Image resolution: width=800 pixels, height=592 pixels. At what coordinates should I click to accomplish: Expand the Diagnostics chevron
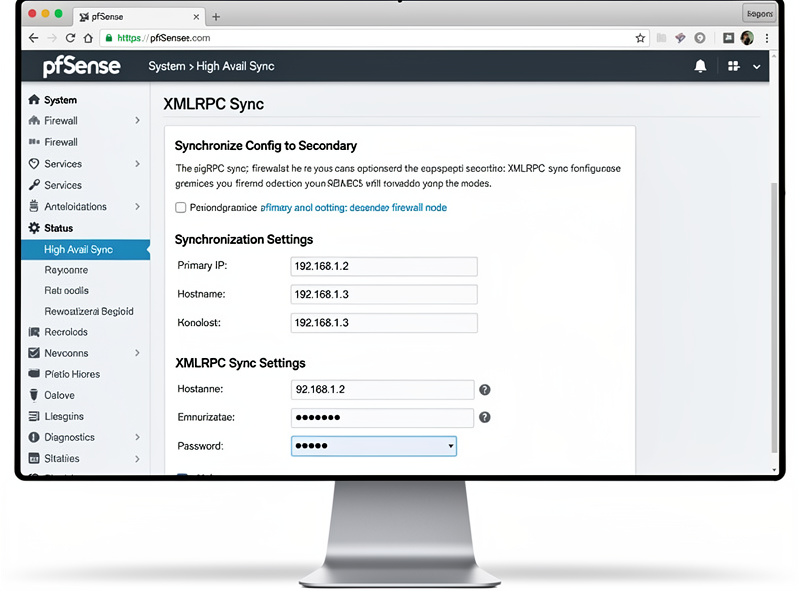click(x=137, y=437)
